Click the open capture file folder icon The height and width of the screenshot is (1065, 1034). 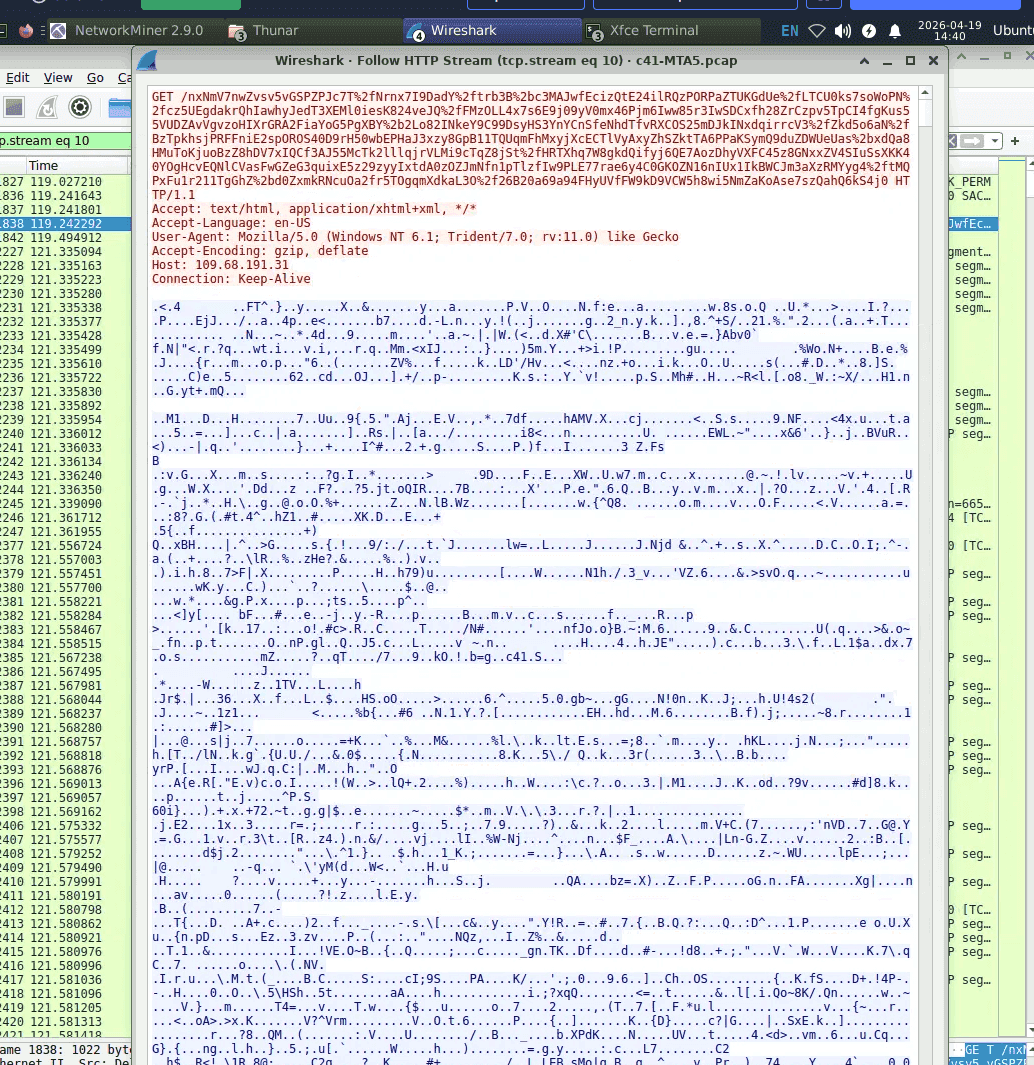click(x=120, y=107)
